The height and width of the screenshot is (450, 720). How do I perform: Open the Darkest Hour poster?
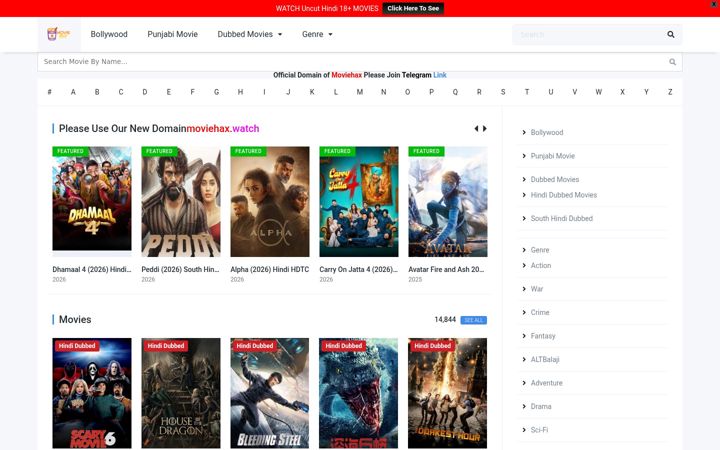click(x=448, y=393)
